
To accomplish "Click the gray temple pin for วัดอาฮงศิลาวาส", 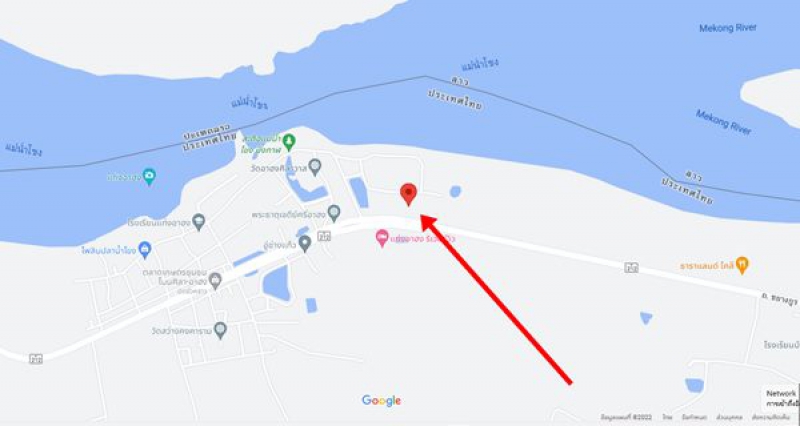I will click(x=315, y=166).
